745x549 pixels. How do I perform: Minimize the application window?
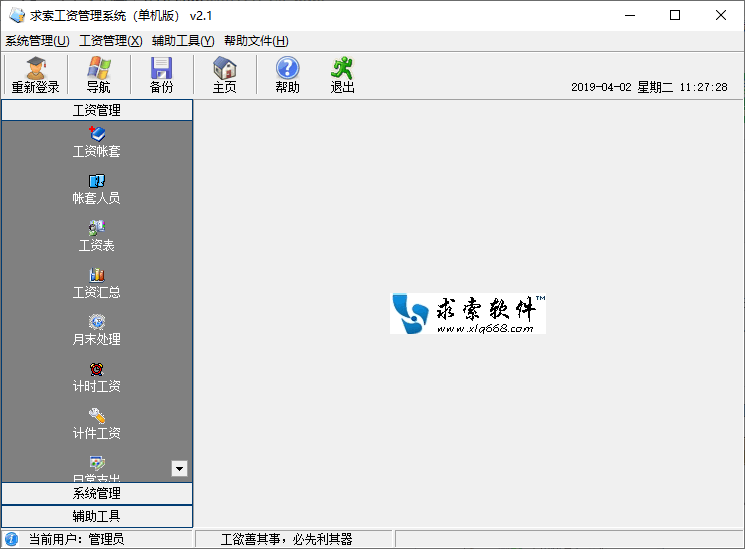[x=630, y=15]
